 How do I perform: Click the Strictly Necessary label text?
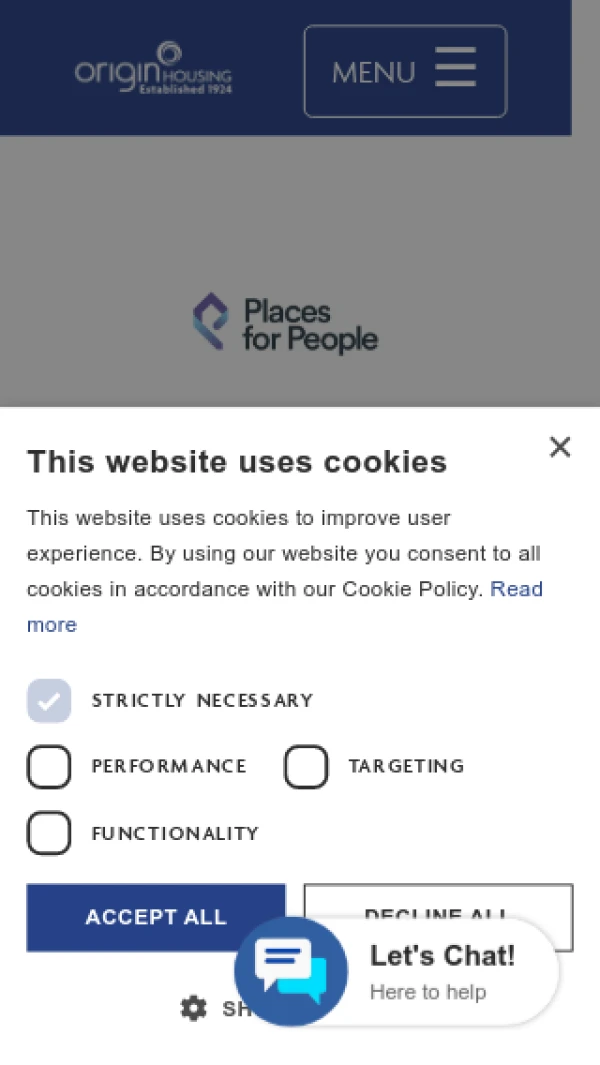(202, 701)
